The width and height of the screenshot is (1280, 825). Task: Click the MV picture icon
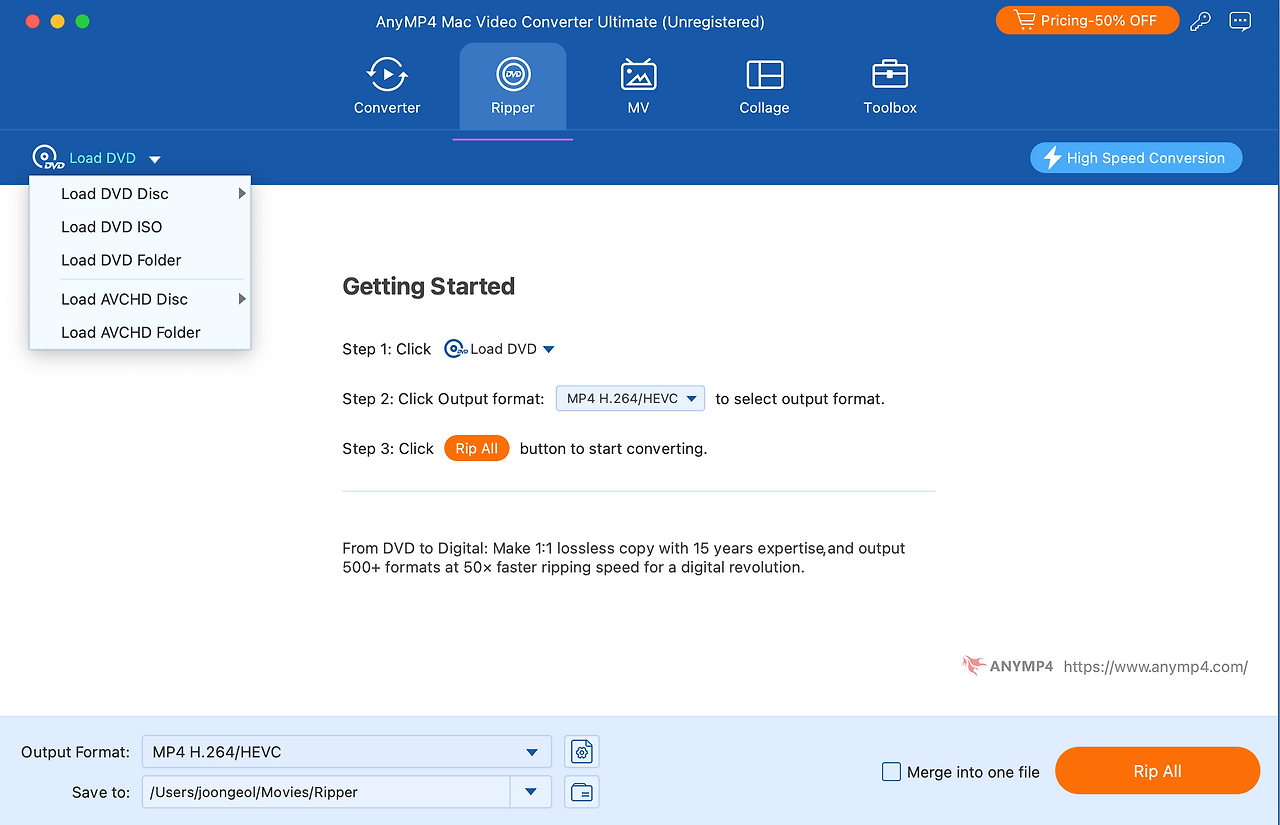click(638, 75)
